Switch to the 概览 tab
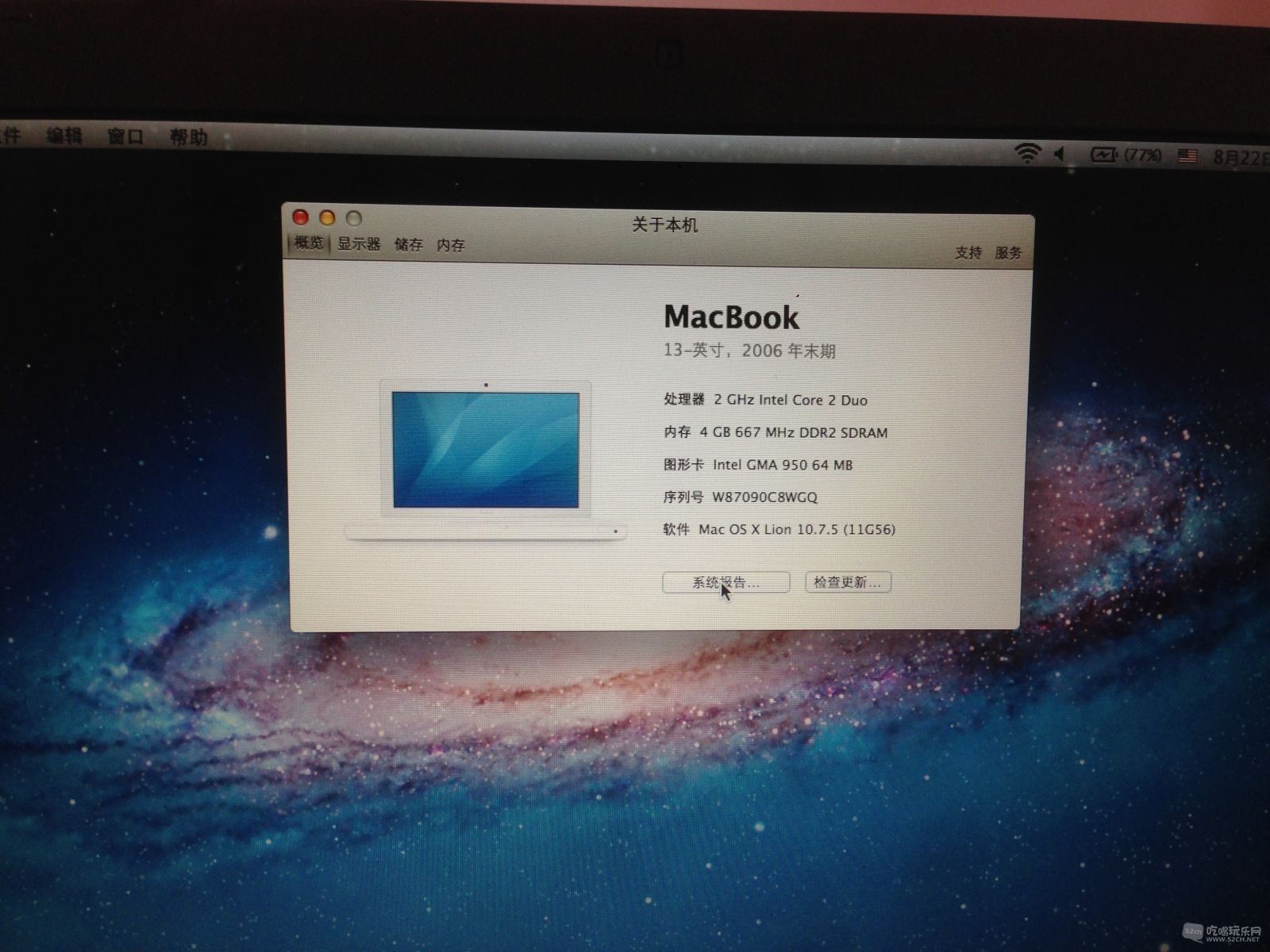1270x952 pixels. pyautogui.click(x=308, y=243)
